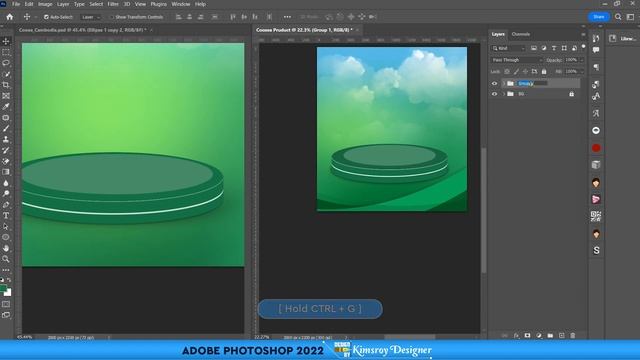Select the Zoom tool
The width and height of the screenshot is (640, 360).
(x=6, y=259)
